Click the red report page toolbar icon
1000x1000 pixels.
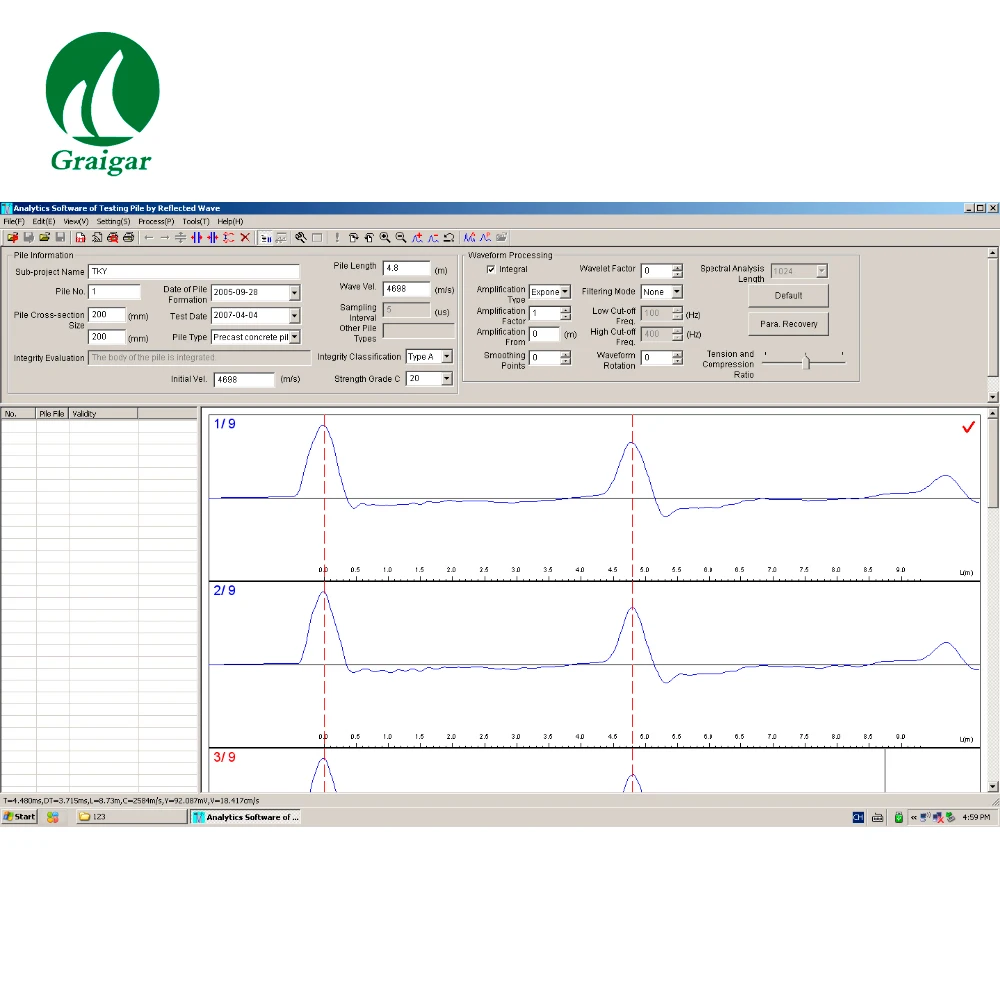click(80, 238)
